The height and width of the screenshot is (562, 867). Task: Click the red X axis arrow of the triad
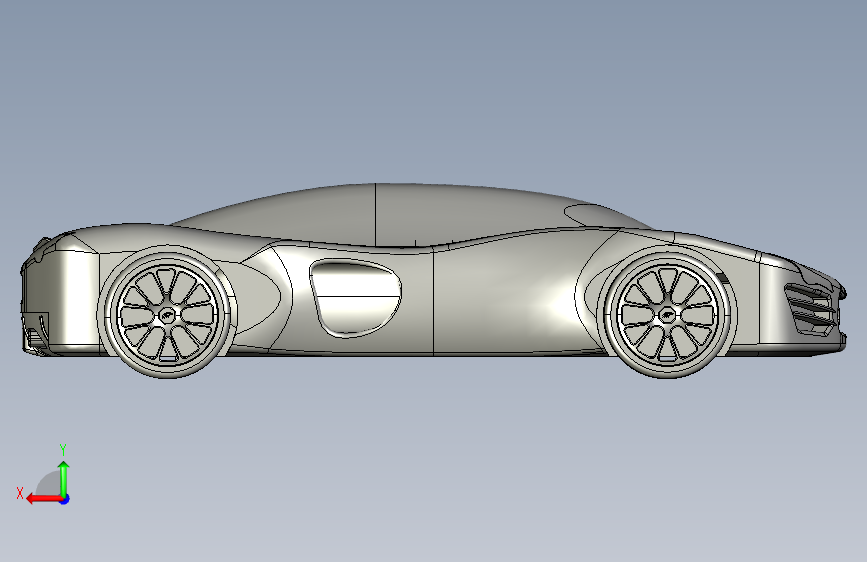(x=44, y=499)
